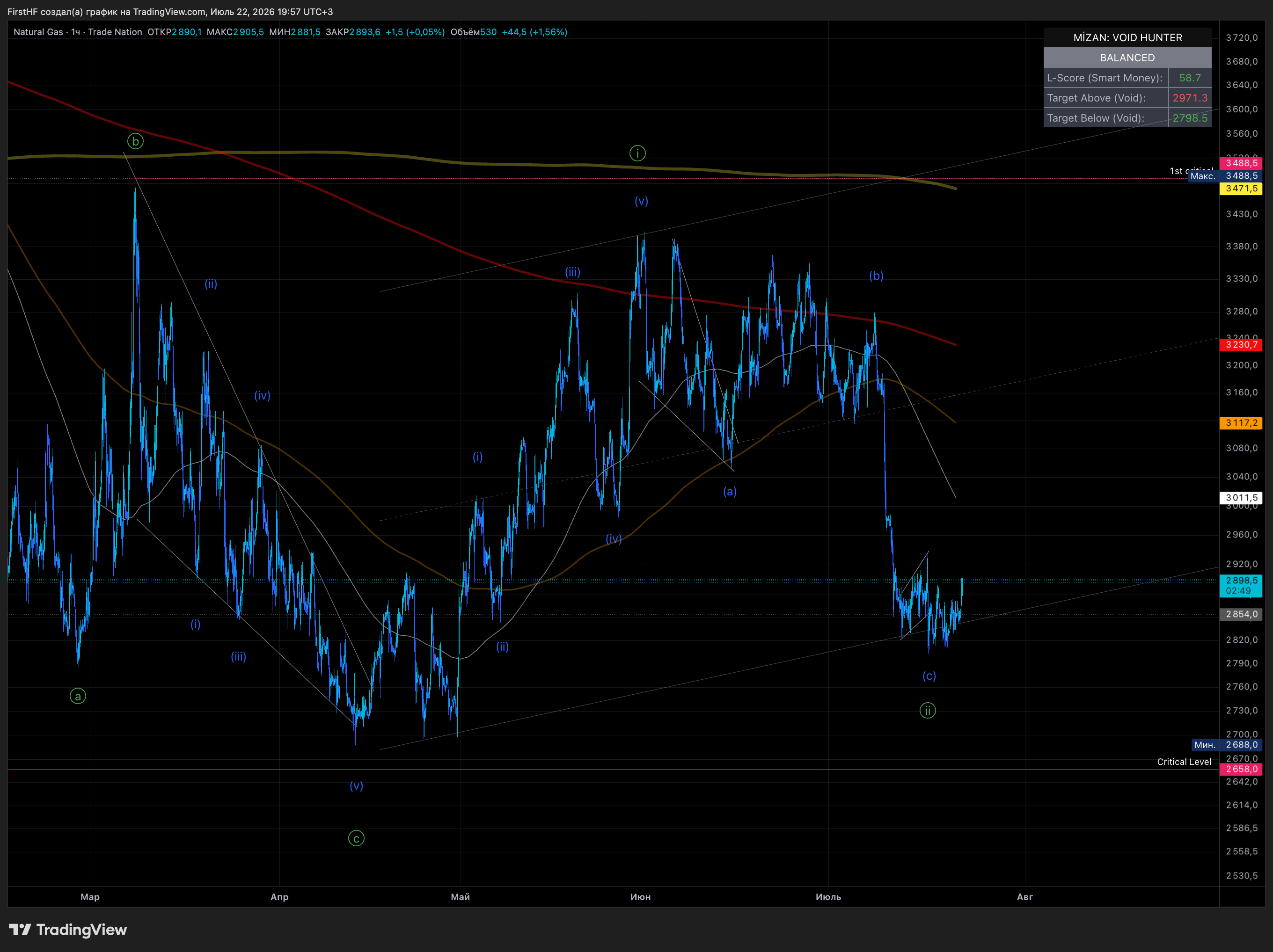Click the ОТКР value 2890,1
1273x952 pixels.
pyautogui.click(x=186, y=32)
